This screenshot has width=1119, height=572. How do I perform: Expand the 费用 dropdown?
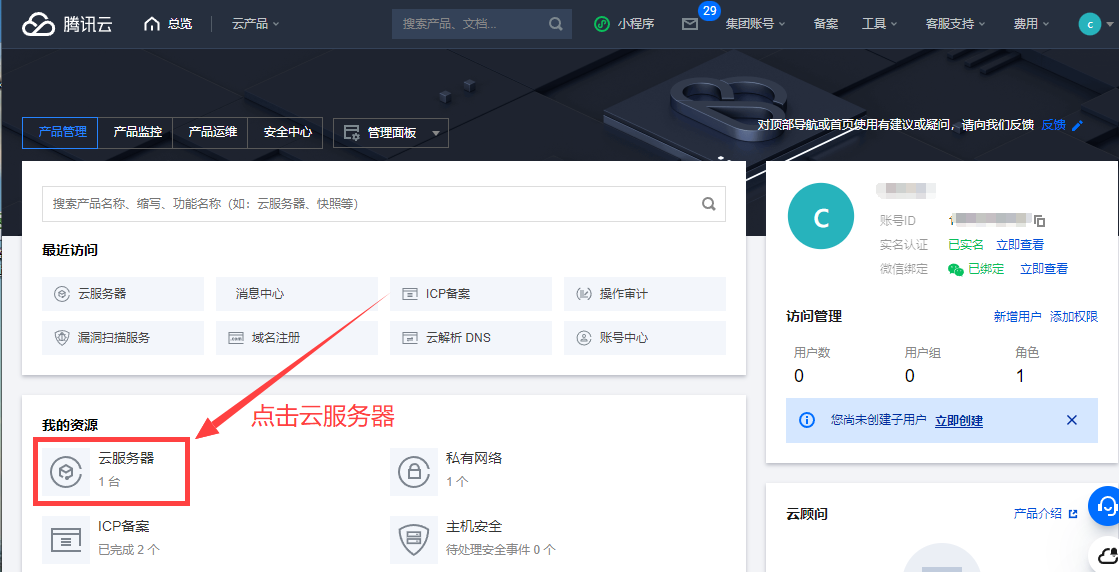[x=1032, y=24]
